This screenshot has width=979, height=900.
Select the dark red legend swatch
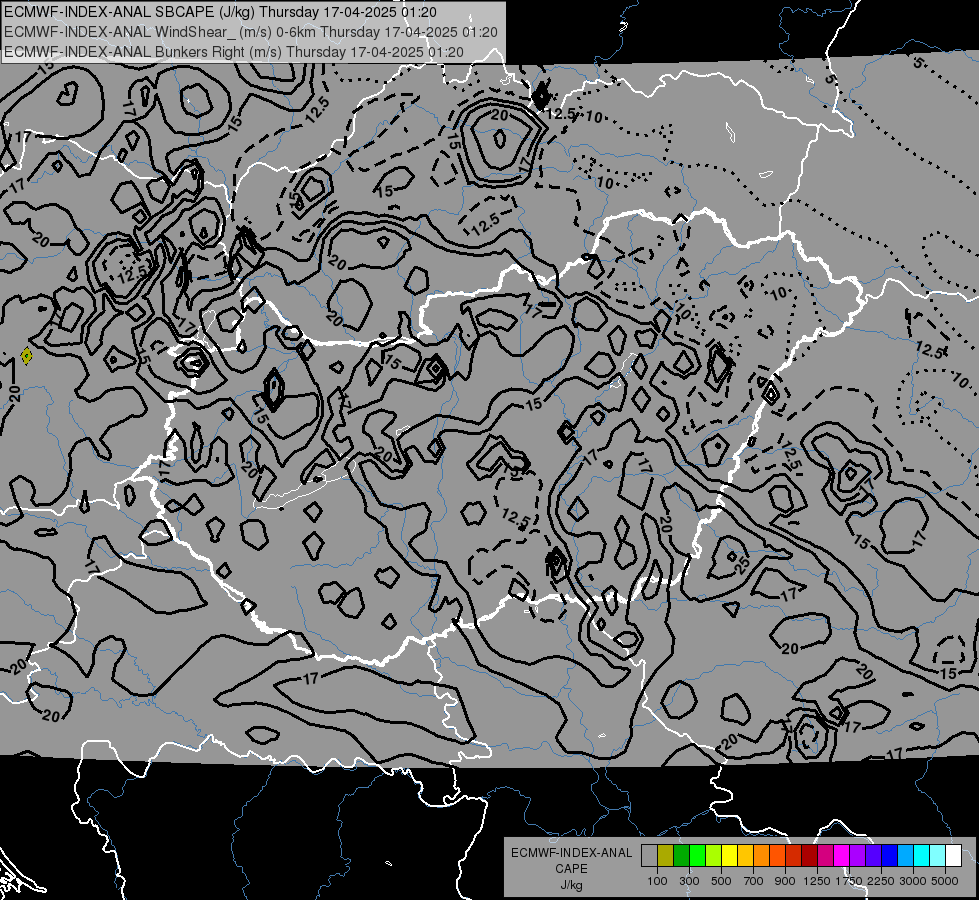(x=809, y=856)
